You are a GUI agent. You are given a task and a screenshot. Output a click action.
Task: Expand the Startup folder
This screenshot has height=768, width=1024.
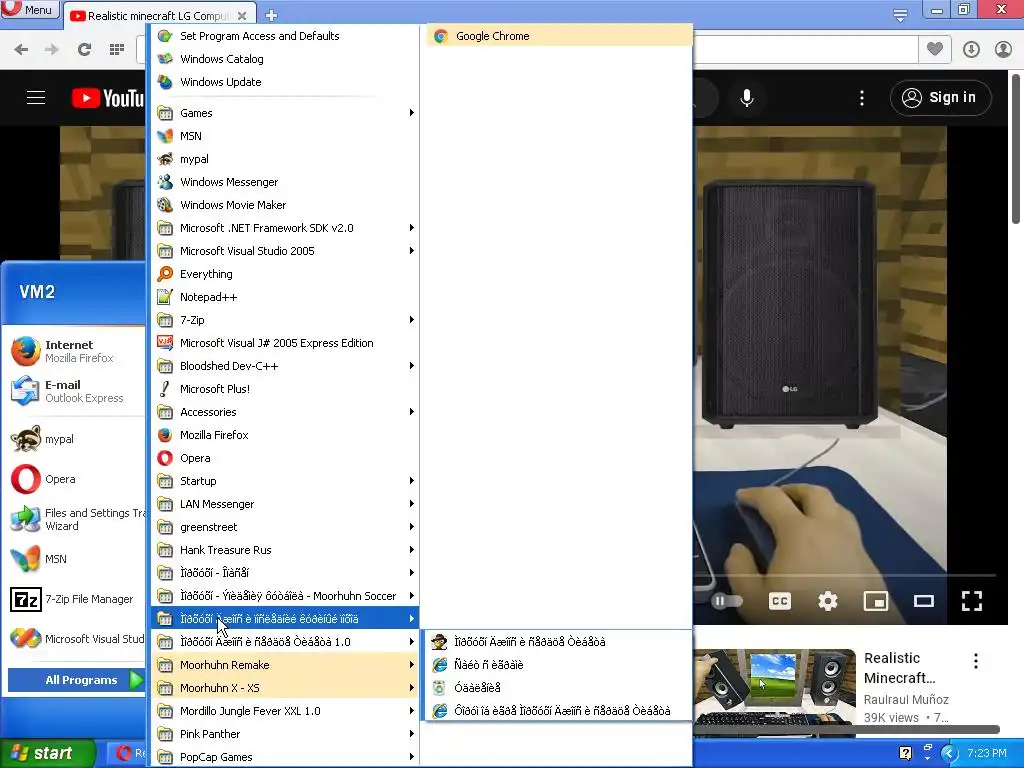[285, 481]
